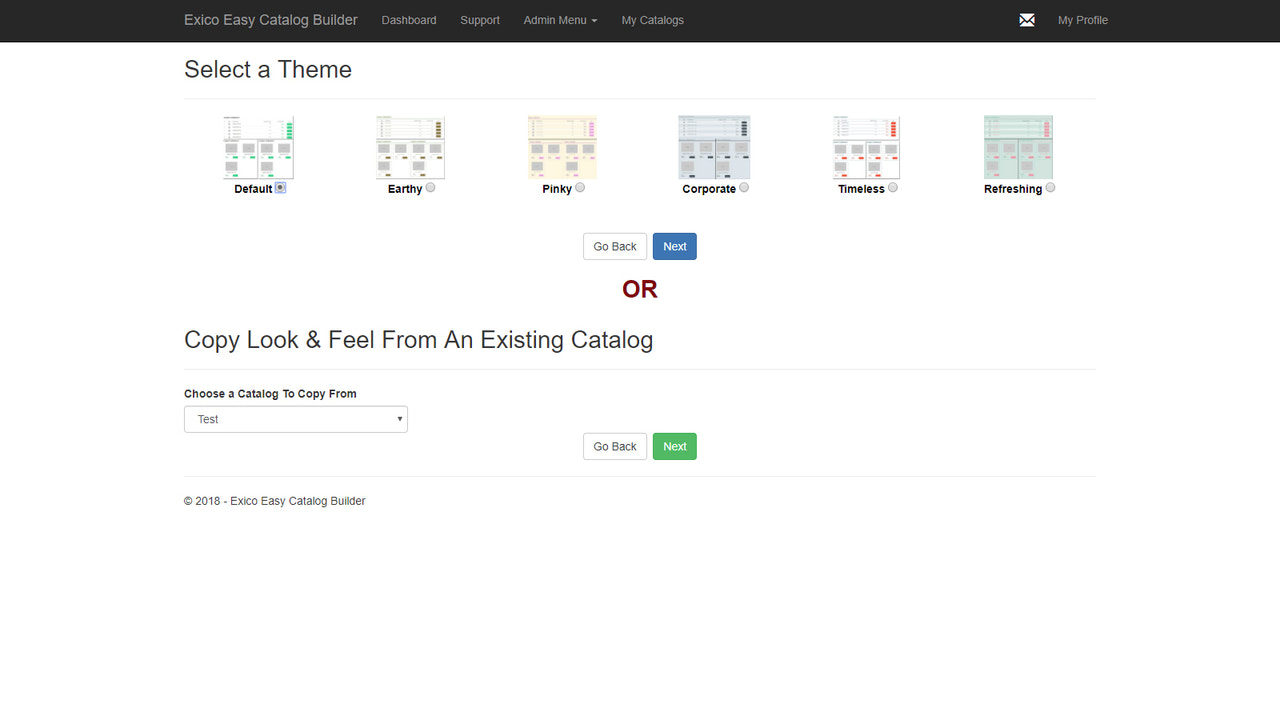Screen dimensions: 1280x720
Task: Select the Default theme preview image
Action: 258,148
